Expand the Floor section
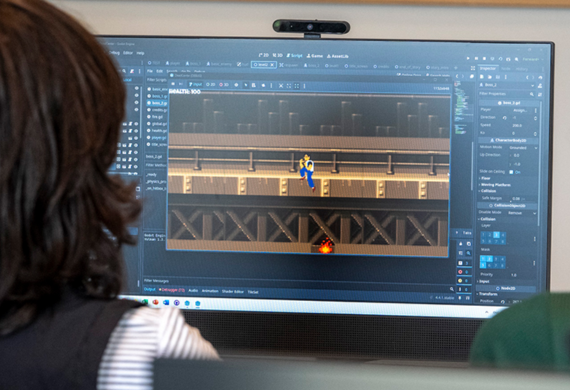This screenshot has width=570, height=390. (486, 178)
